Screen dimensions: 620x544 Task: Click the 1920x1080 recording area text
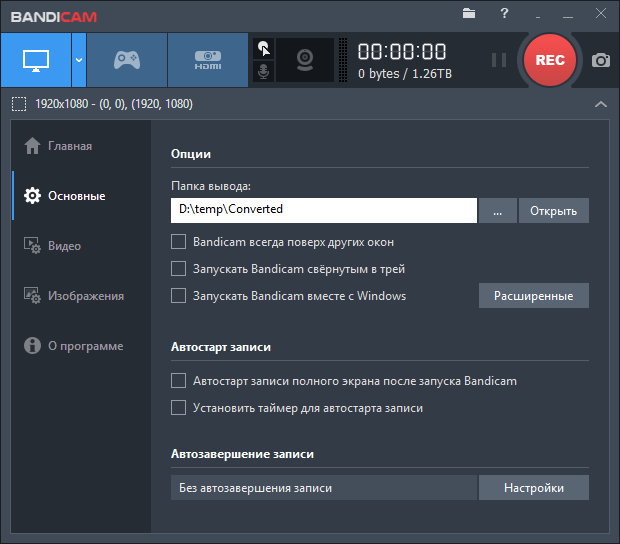tap(114, 104)
